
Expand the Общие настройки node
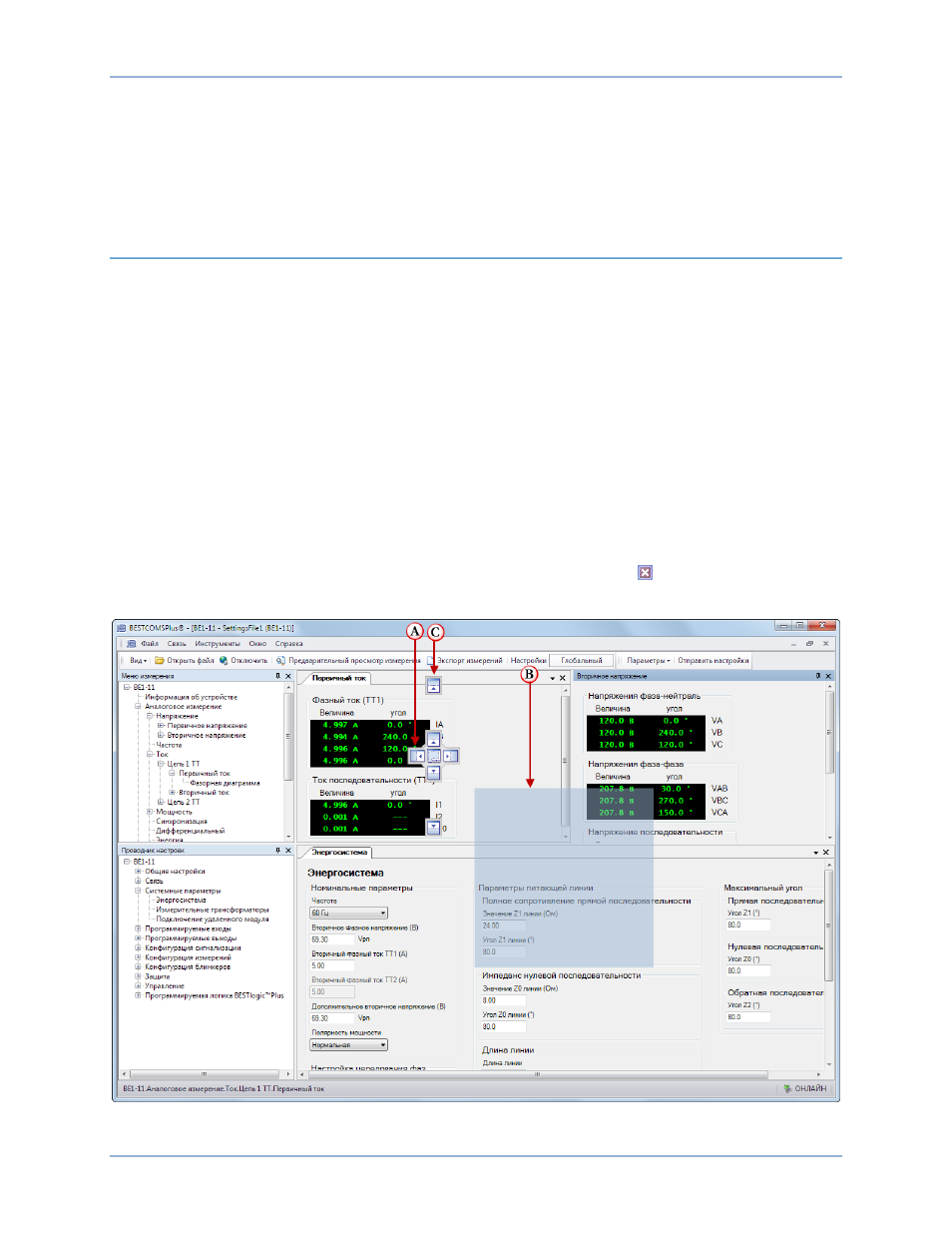139,872
